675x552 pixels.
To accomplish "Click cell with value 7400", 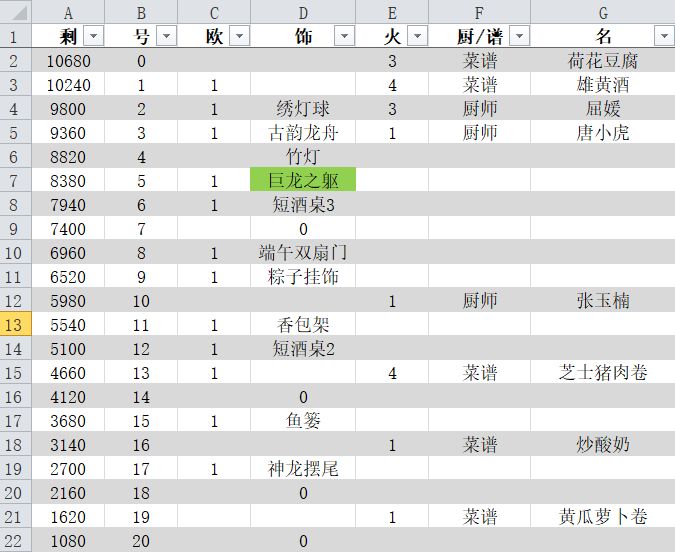I will (x=68, y=229).
